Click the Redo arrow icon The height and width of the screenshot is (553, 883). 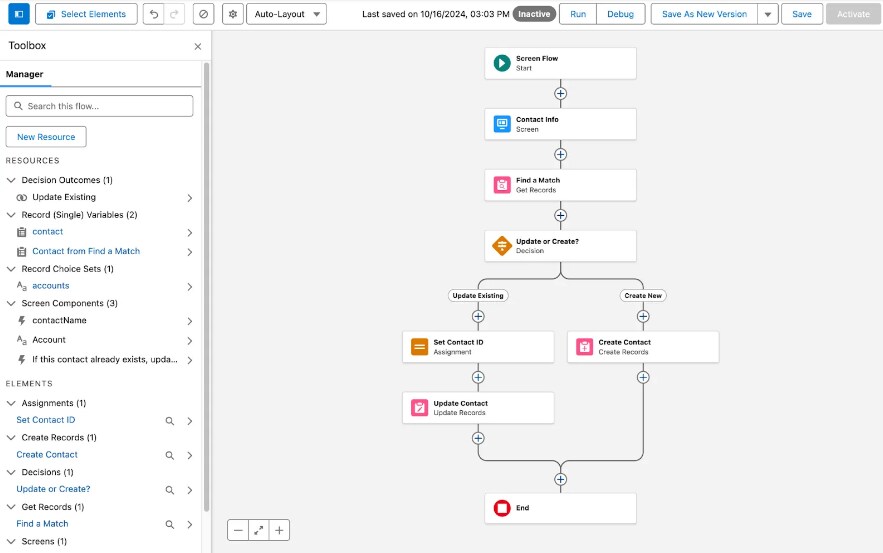click(174, 14)
